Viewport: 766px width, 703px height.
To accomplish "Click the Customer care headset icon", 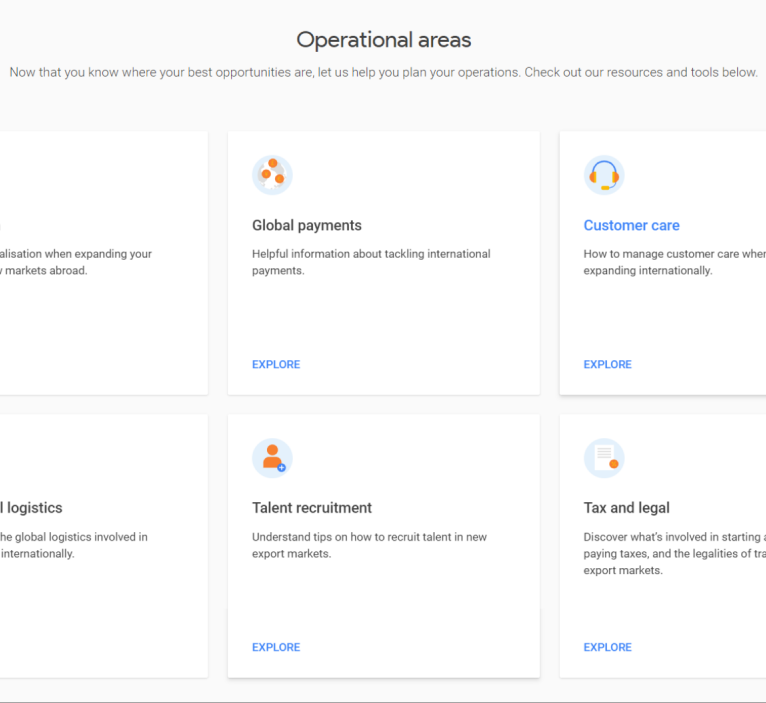I will click(x=603, y=175).
